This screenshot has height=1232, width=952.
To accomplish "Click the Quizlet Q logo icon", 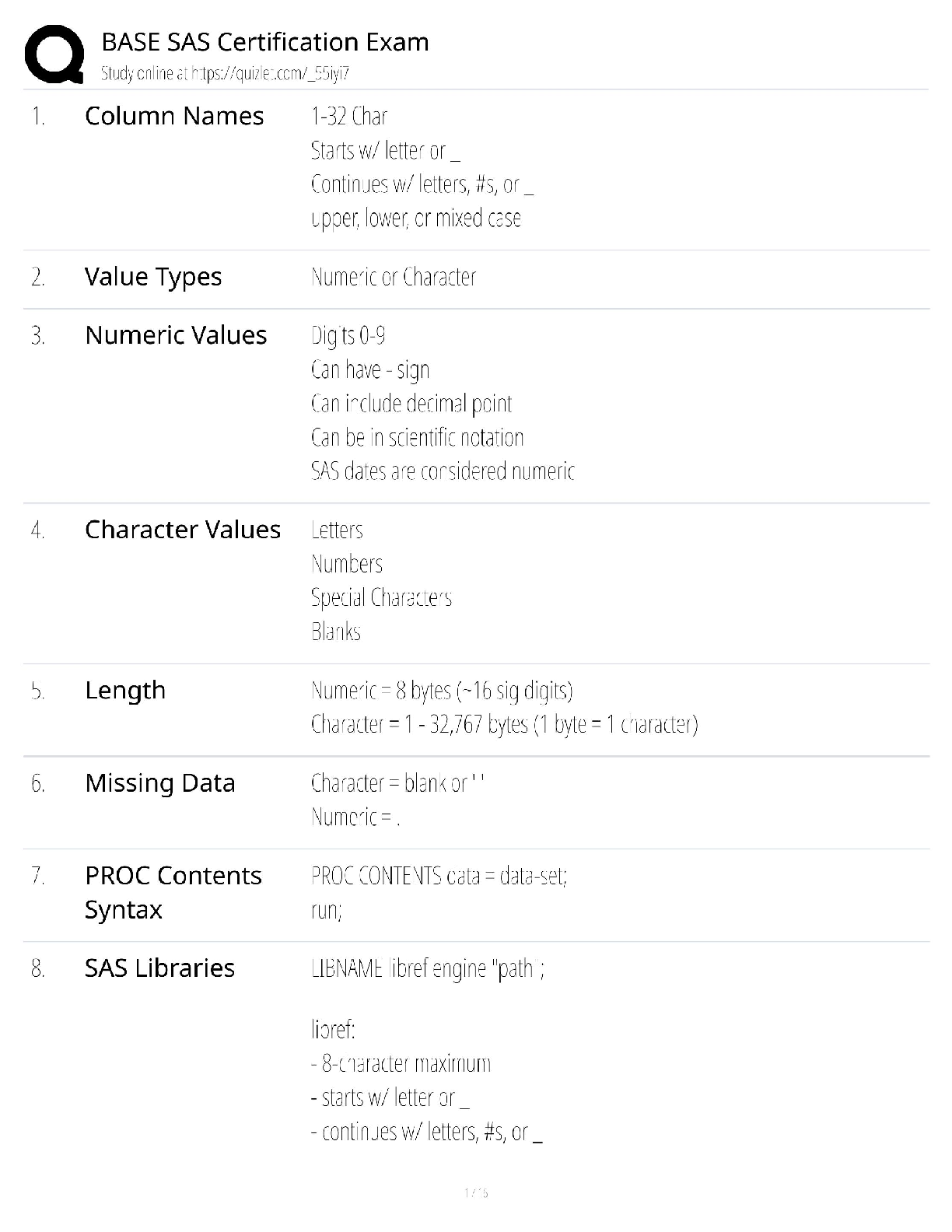I will point(54,54).
